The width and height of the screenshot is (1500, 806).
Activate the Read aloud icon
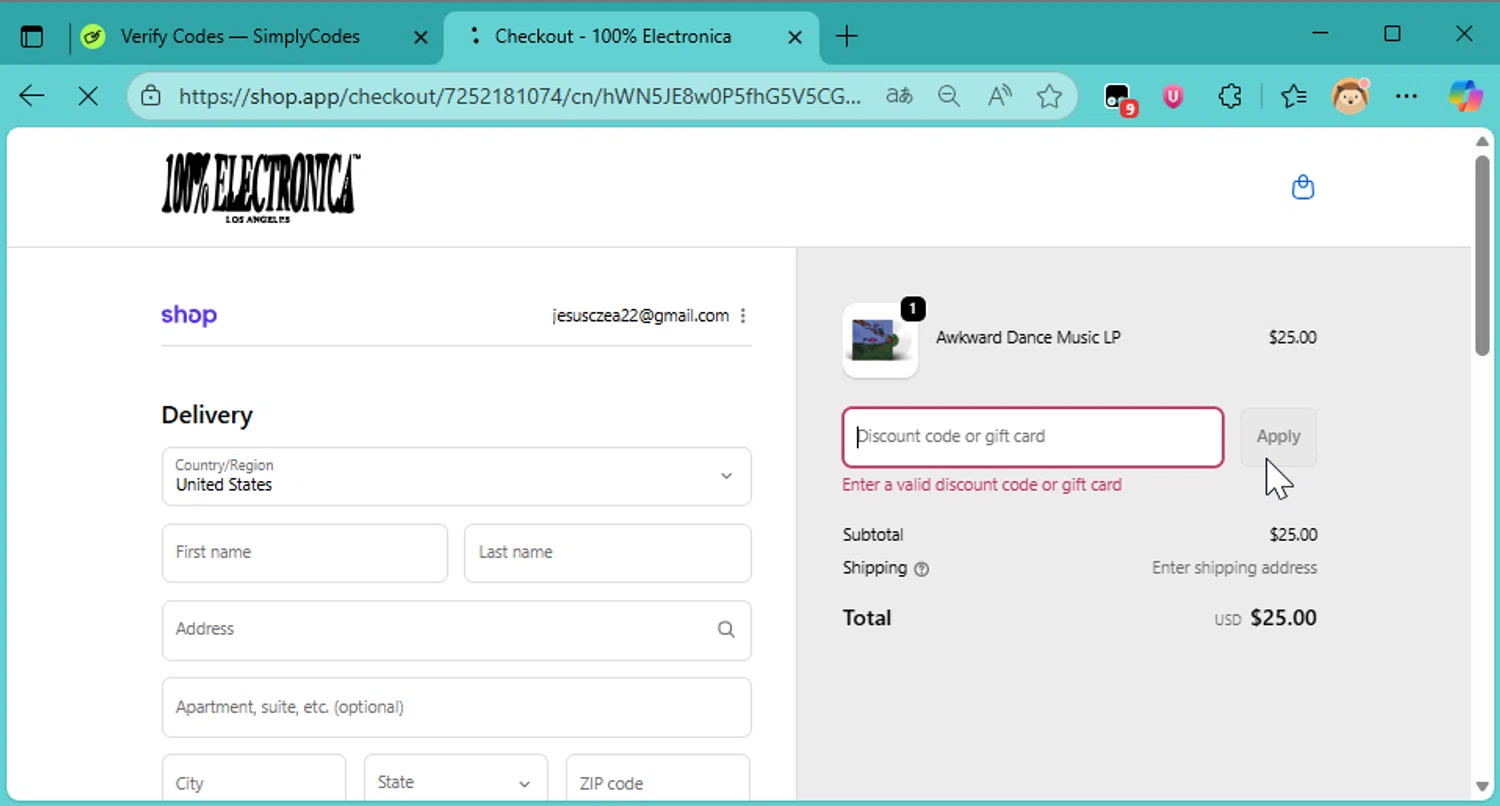(999, 96)
